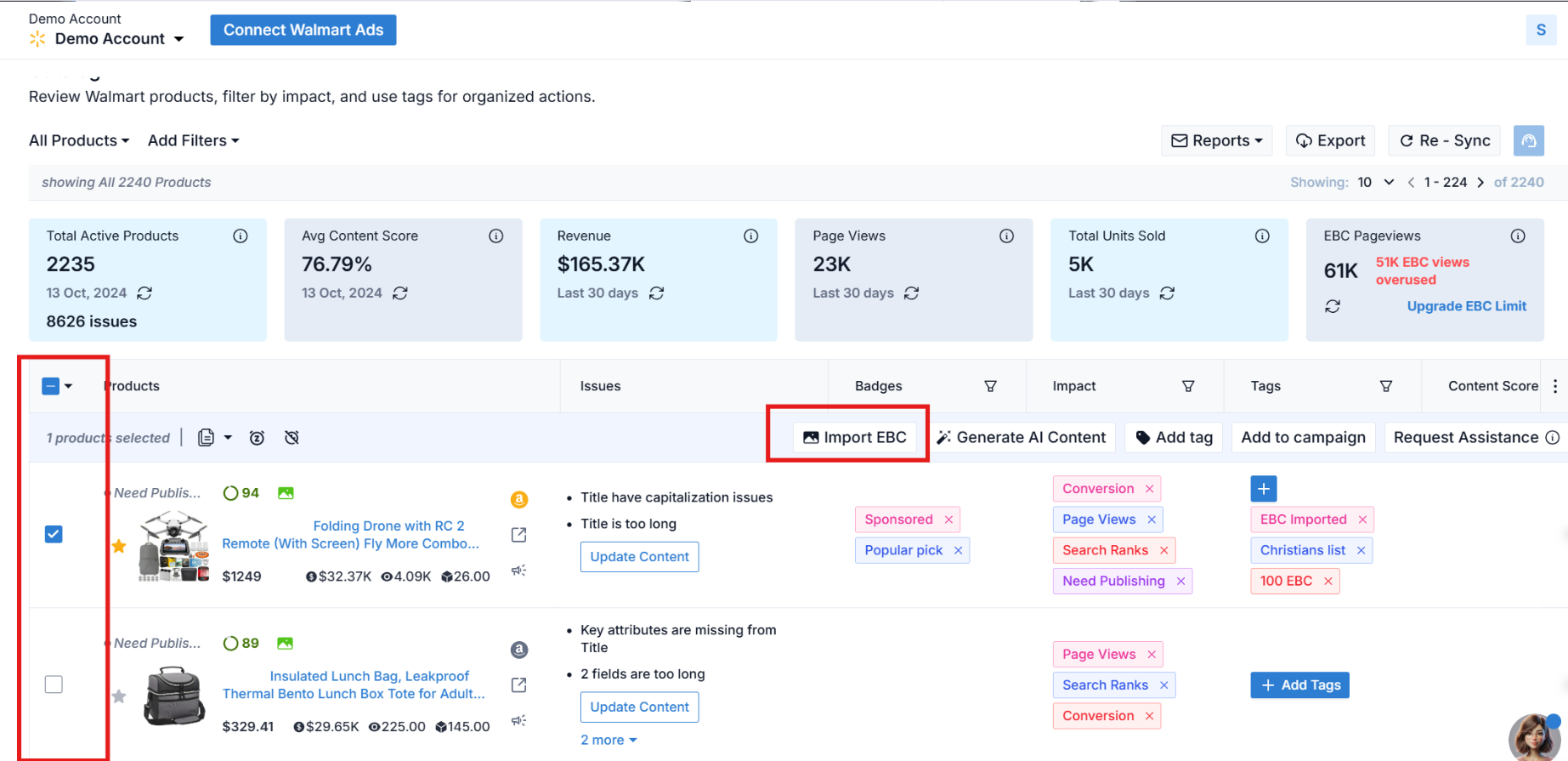Remove the Sponsored badge
1568x761 pixels.
pyautogui.click(x=948, y=520)
